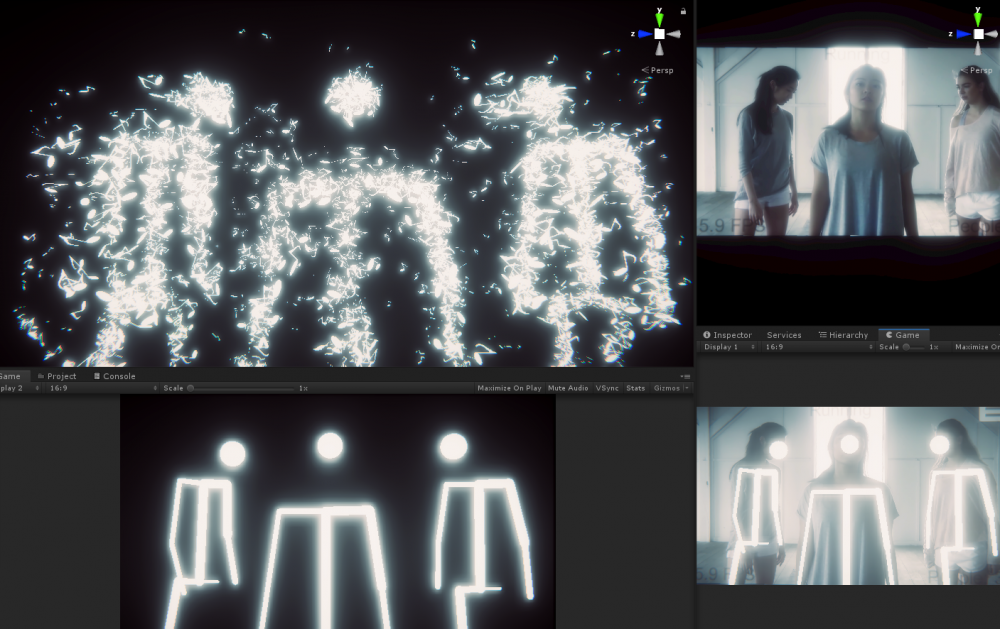Click gray bottom cone of left scene gizmo
Viewport: 1000px width, 629px height.
[659, 49]
